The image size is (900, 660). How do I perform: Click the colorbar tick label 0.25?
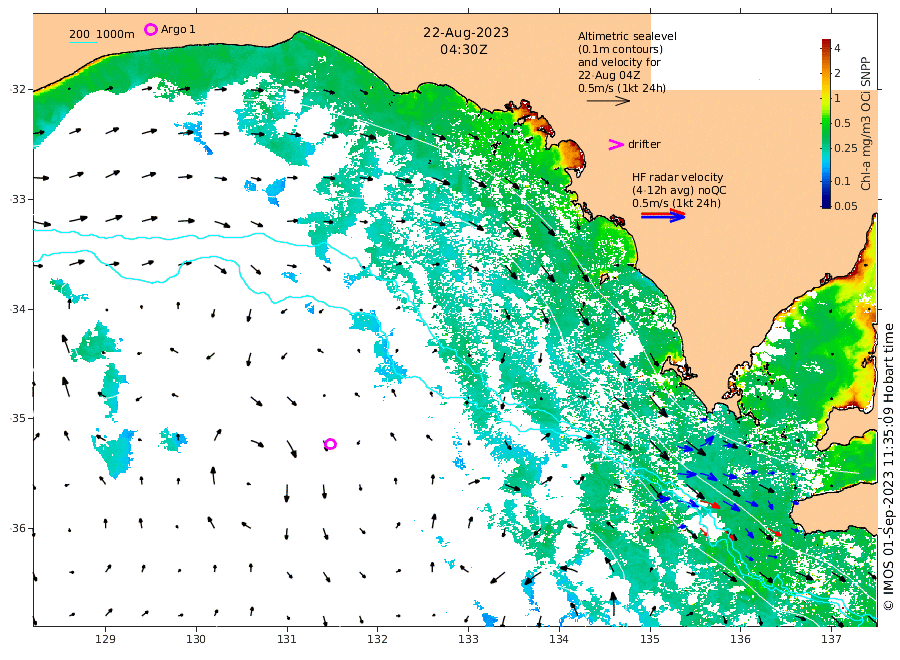[x=845, y=148]
